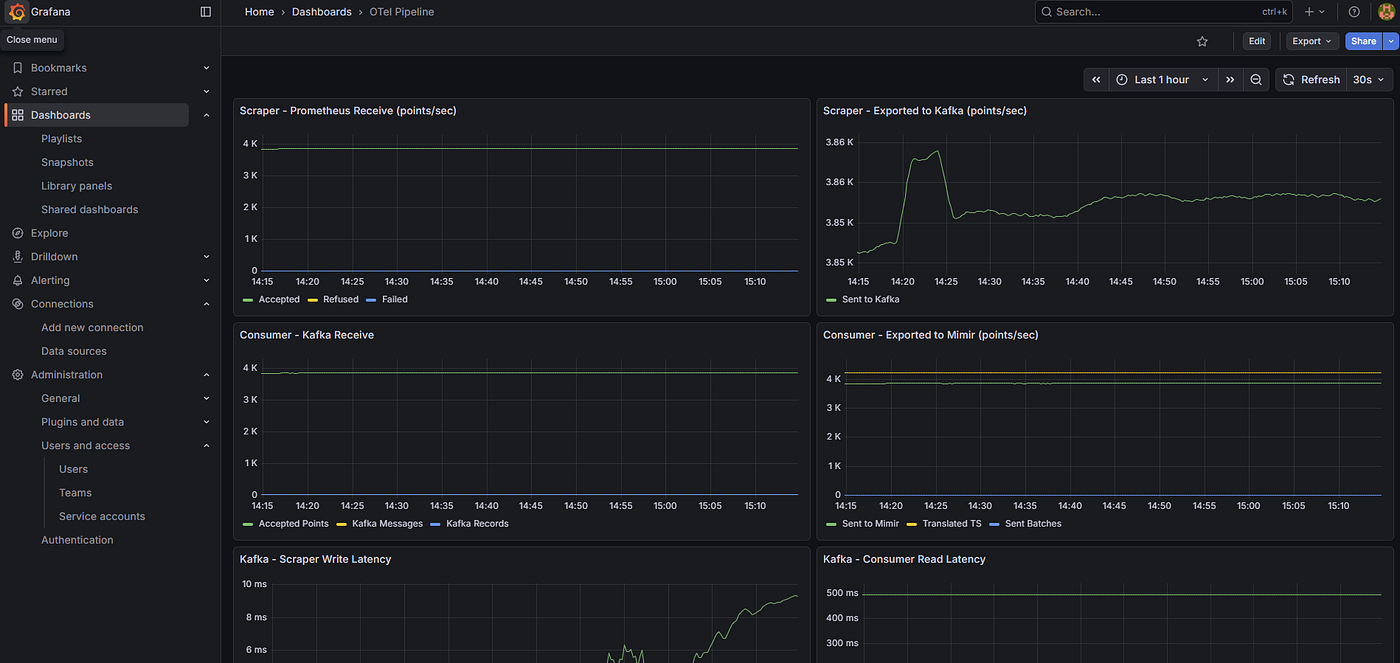
Task: Click the Dashboards breadcrumb link
Action: tap(321, 12)
